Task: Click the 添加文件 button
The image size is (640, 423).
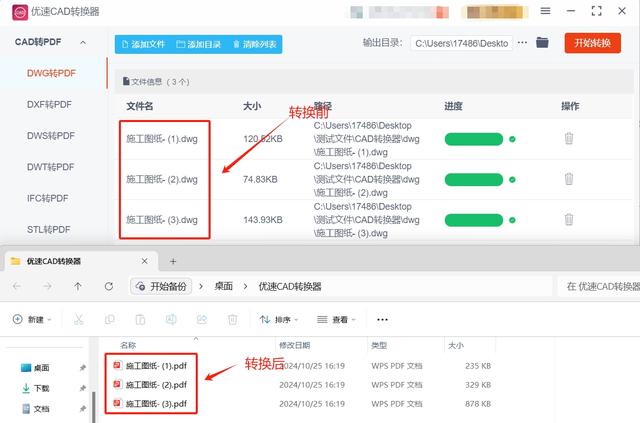Action: point(143,44)
